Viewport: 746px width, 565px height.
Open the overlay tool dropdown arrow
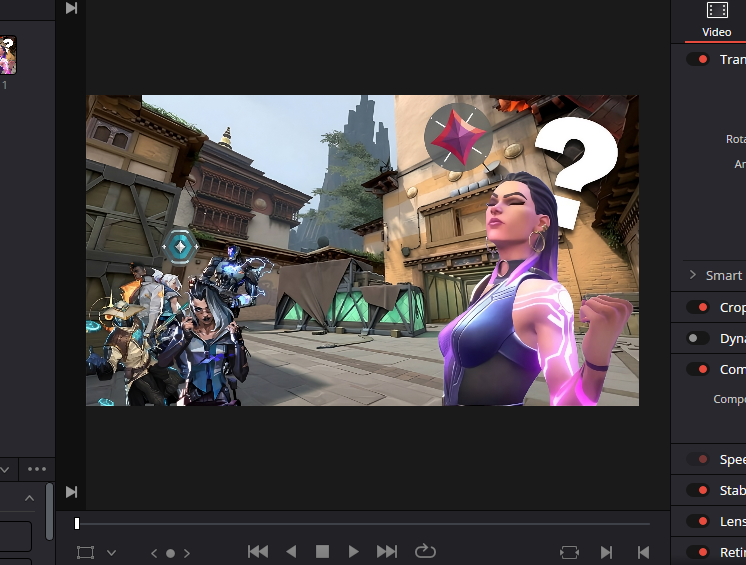[111, 553]
